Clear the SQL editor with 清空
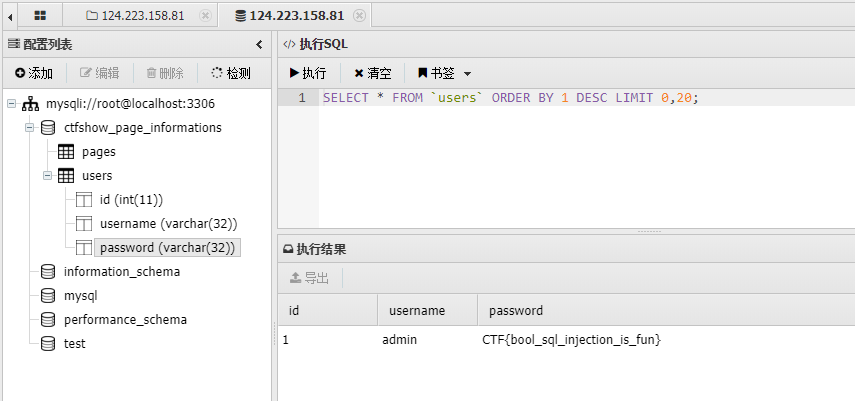Viewport: 855px width, 401px height. pos(373,73)
